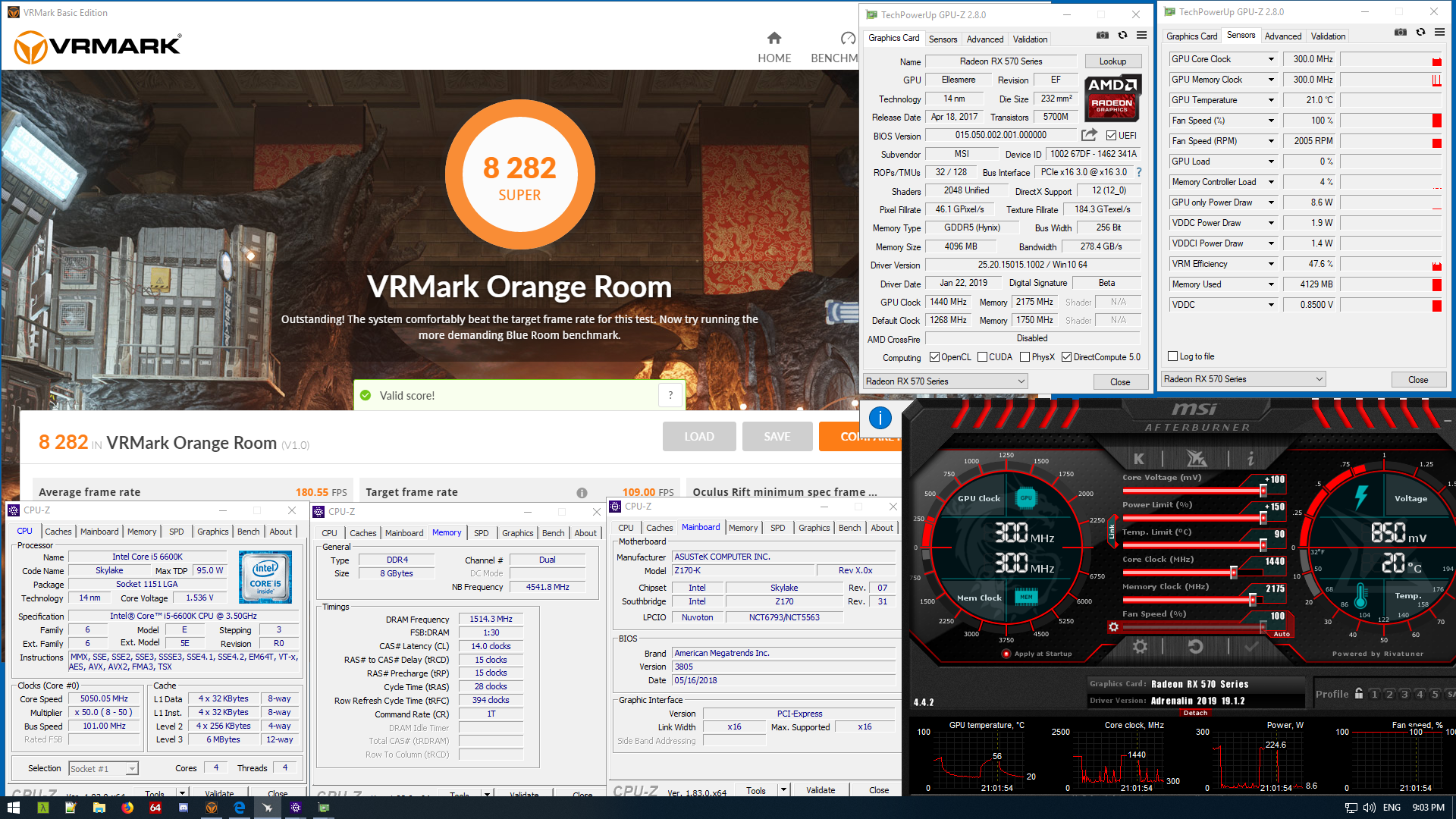Select Afterburner profile slot 1
Viewport: 1456px width, 819px height.
1374,694
